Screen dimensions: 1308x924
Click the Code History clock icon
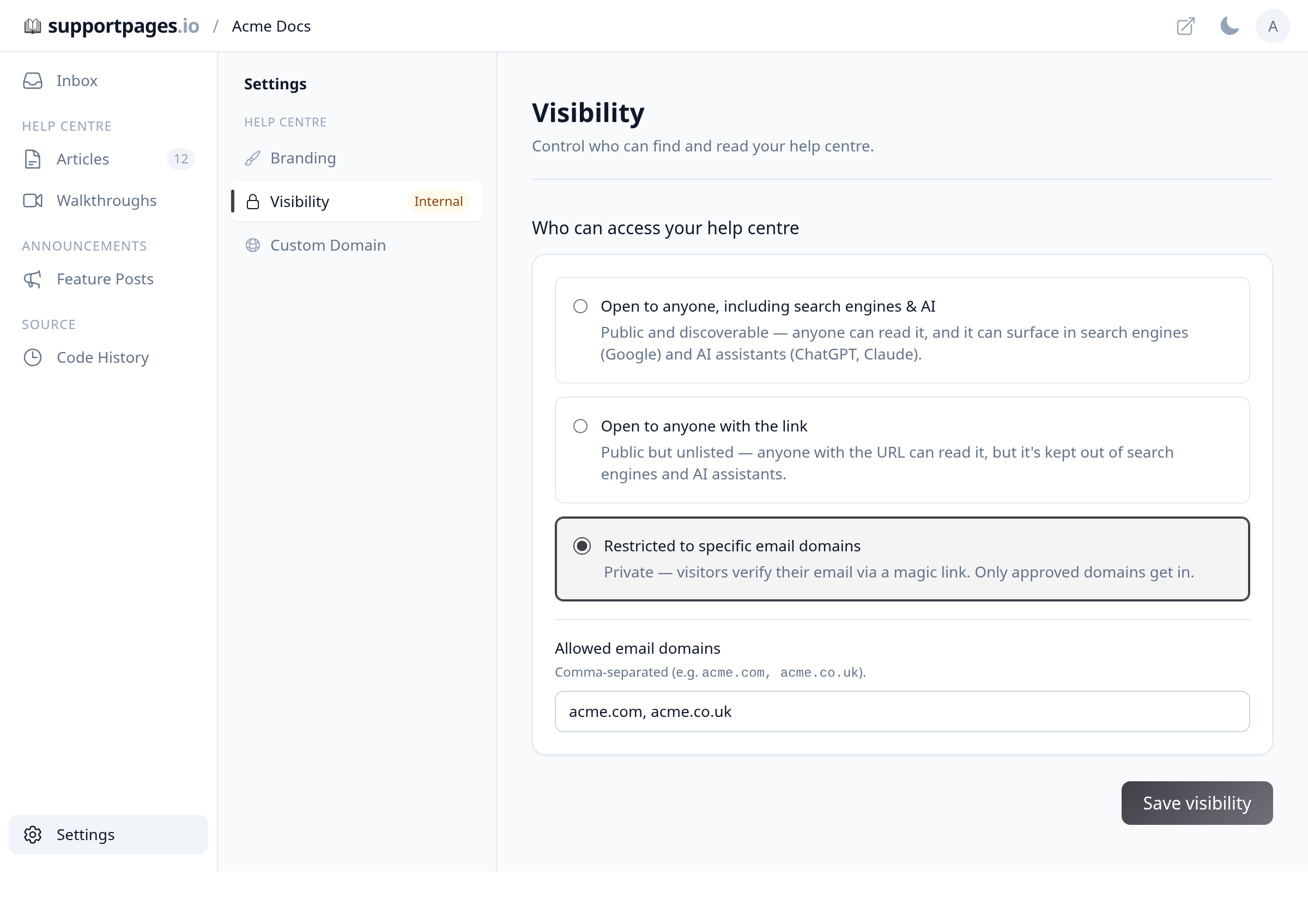click(33, 358)
